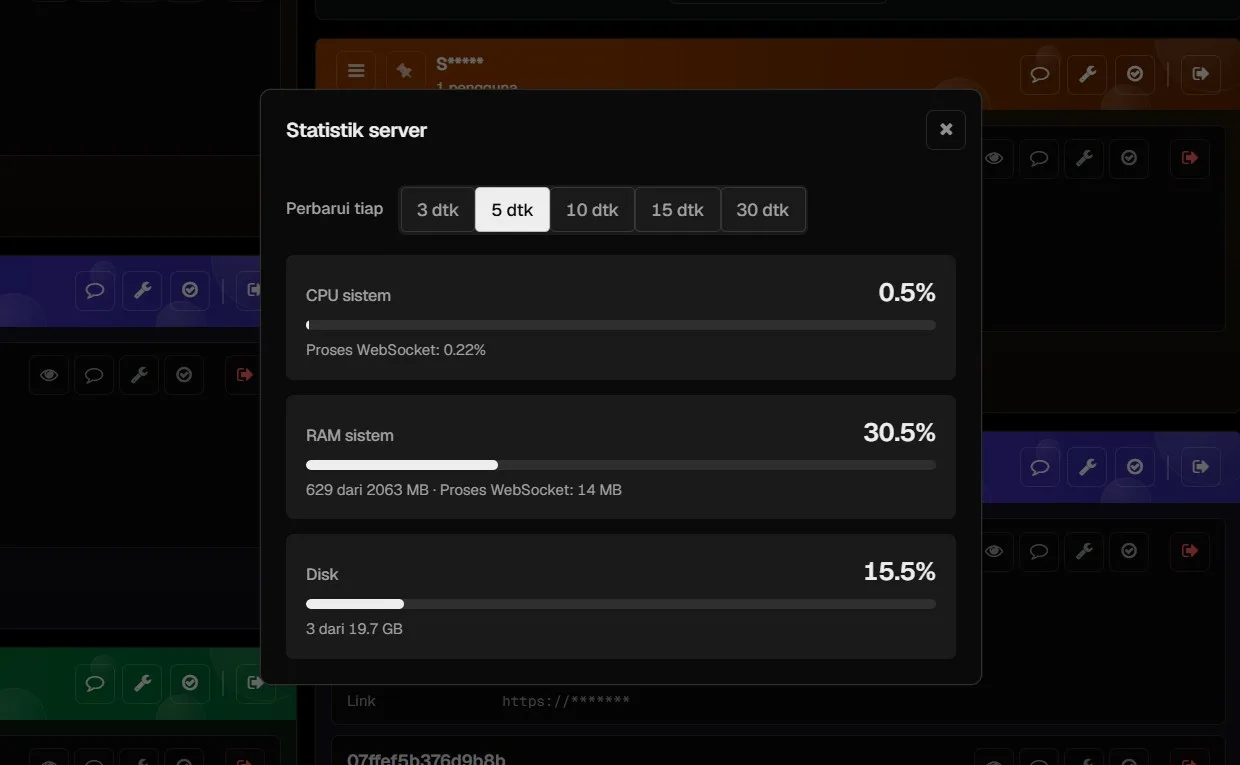Click pin icon in orange S***** header

(x=405, y=71)
